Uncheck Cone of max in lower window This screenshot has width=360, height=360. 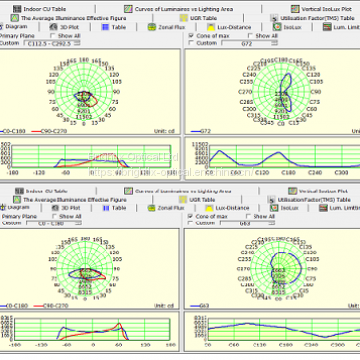point(190,216)
